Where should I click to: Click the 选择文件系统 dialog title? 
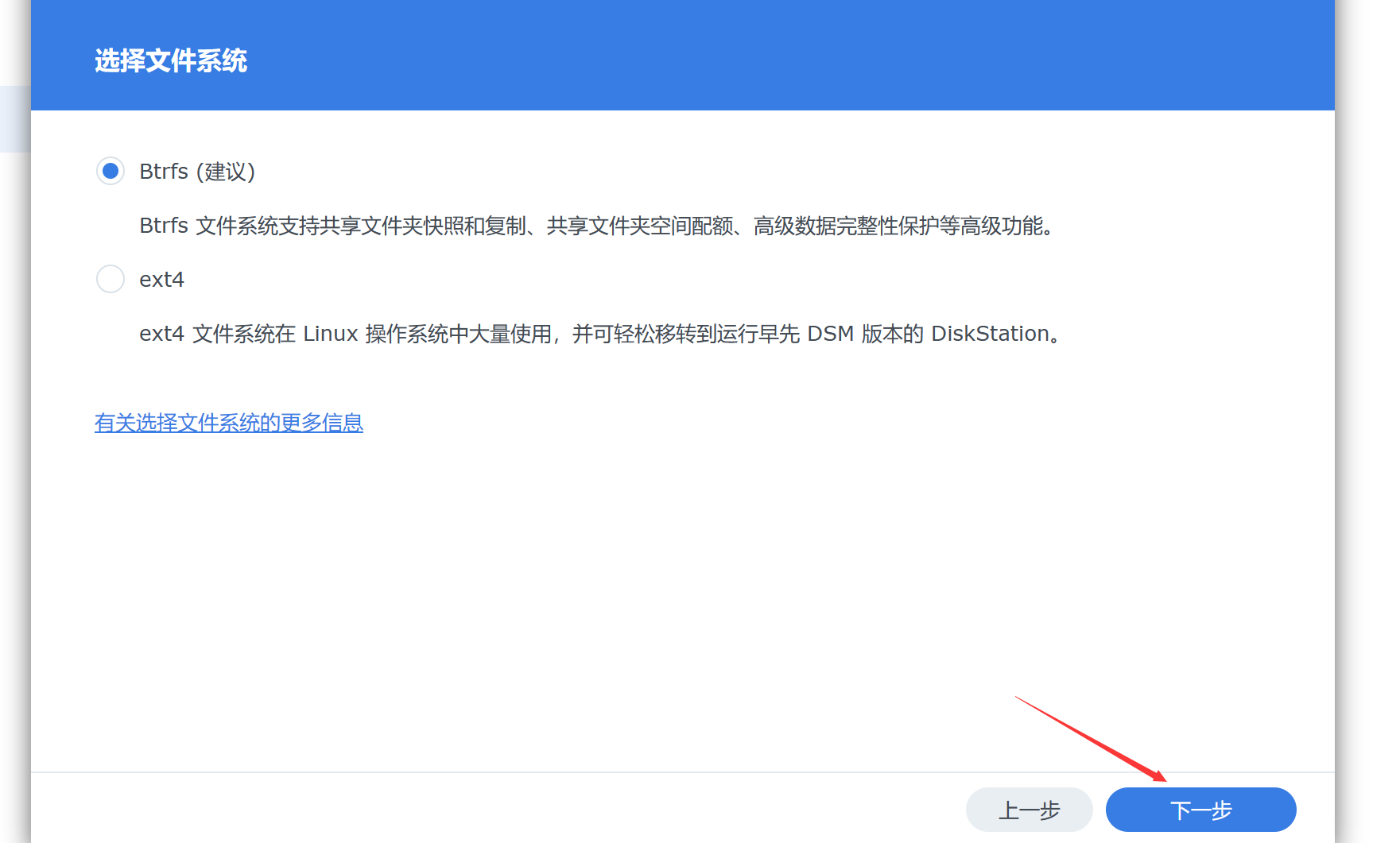[171, 60]
